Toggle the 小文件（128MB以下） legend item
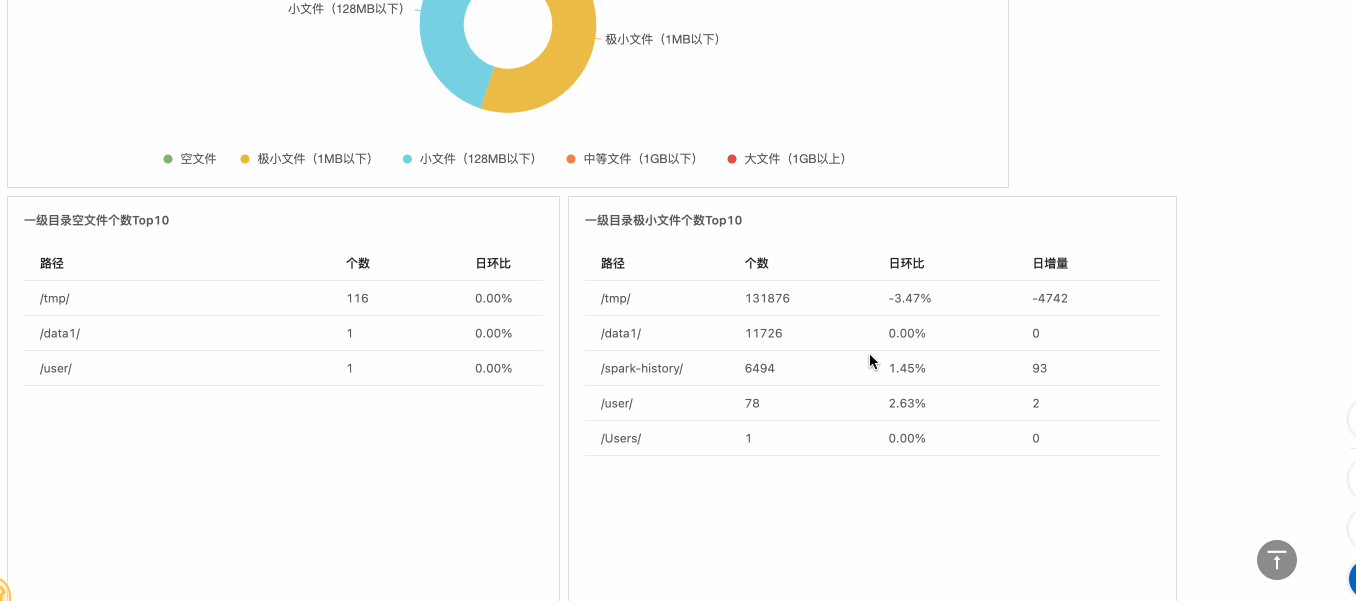The width and height of the screenshot is (1356, 601). click(472, 159)
